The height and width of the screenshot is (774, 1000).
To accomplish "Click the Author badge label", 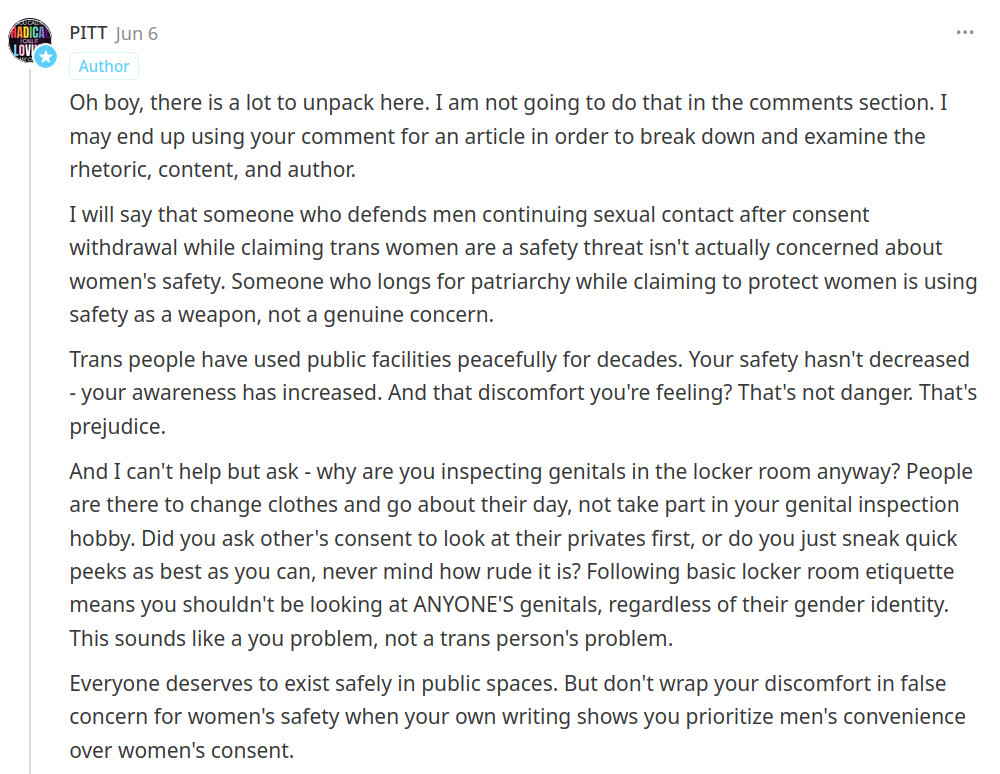I will pos(104,66).
